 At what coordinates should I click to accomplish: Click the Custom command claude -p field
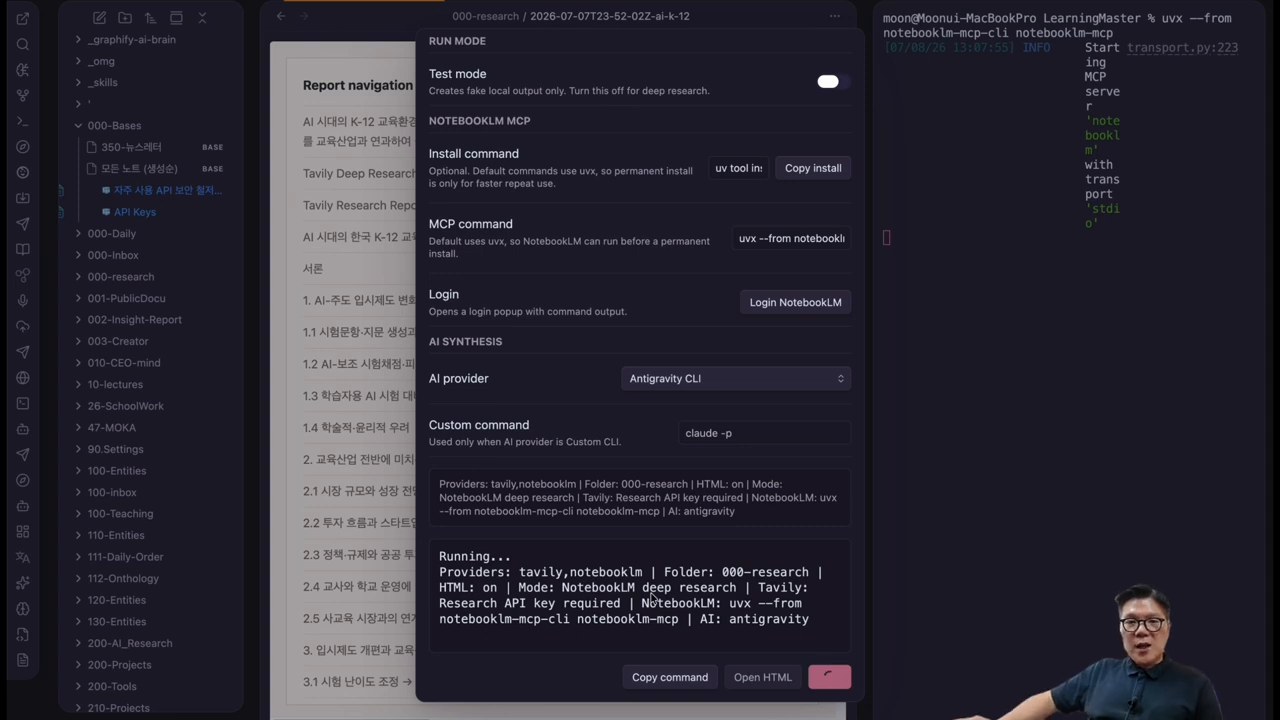[x=764, y=433]
